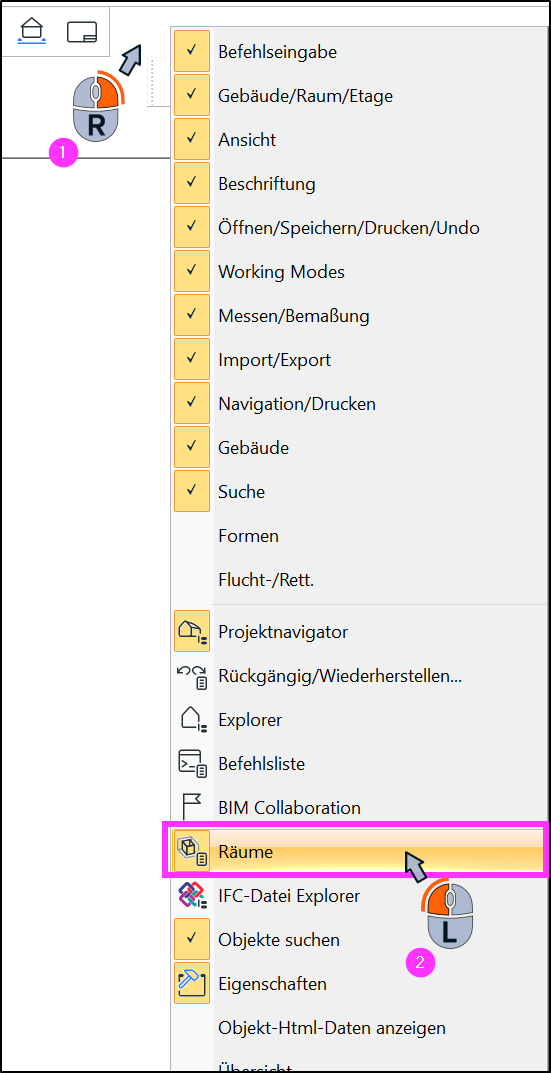Uncheck the Befehlseingabe toolbar
This screenshot has height=1073, width=551.
[x=359, y=51]
